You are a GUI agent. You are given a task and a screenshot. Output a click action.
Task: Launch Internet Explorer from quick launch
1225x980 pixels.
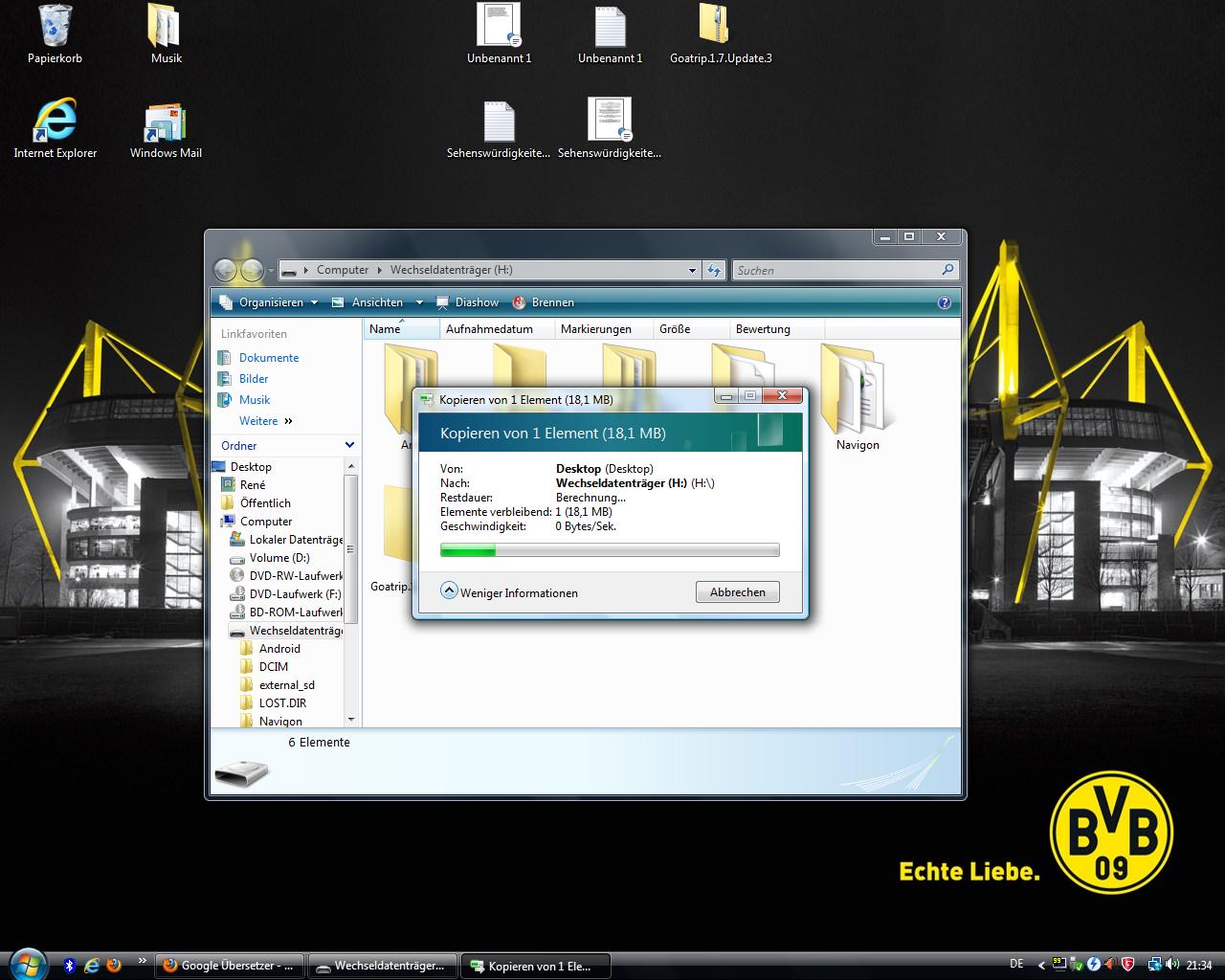(x=92, y=966)
